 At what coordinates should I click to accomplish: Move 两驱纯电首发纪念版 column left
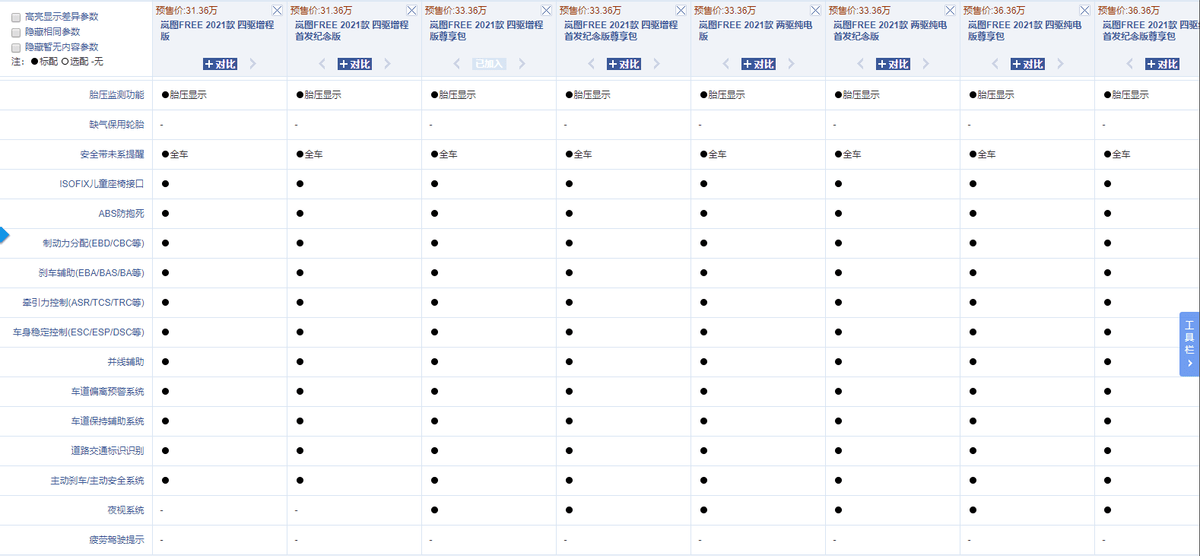pyautogui.click(x=861, y=64)
